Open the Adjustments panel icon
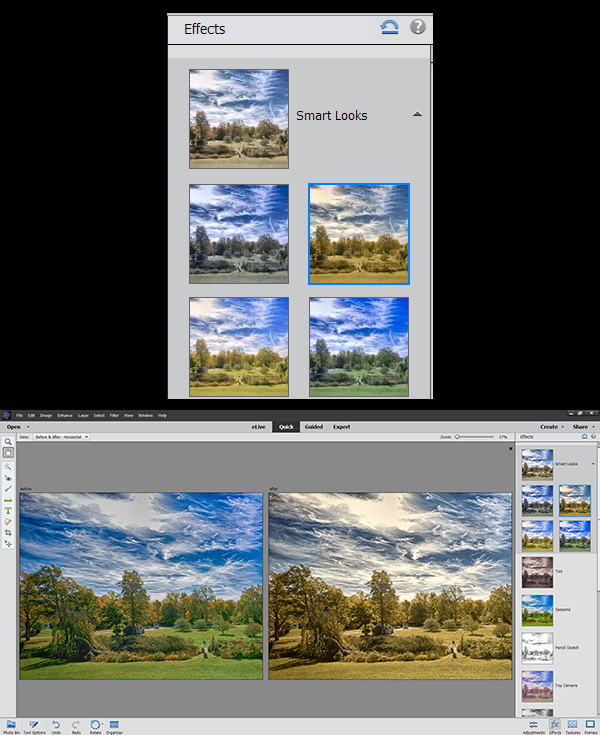This screenshot has height=735, width=600. click(x=533, y=727)
